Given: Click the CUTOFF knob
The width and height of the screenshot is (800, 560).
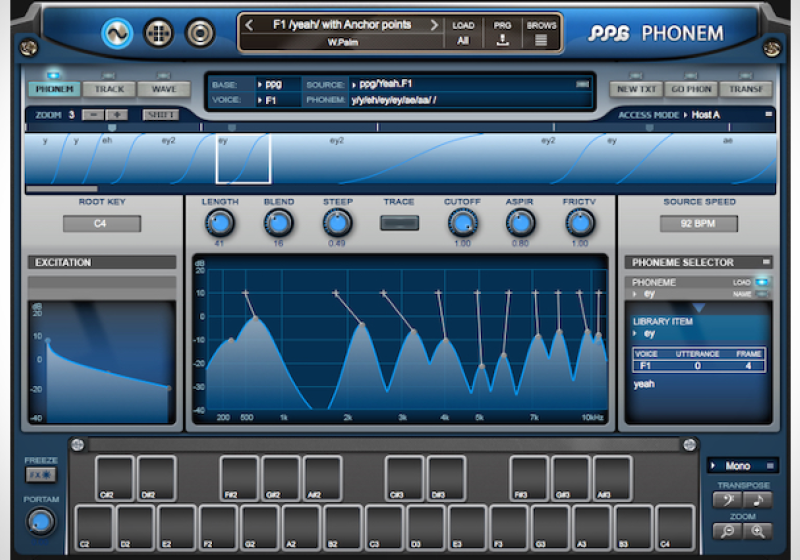Looking at the screenshot, I should coord(461,222).
